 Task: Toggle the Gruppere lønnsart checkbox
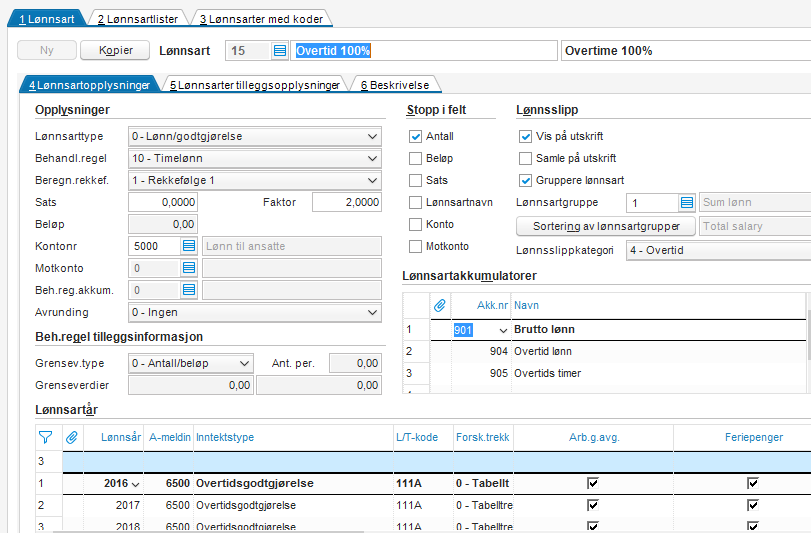tap(525, 180)
